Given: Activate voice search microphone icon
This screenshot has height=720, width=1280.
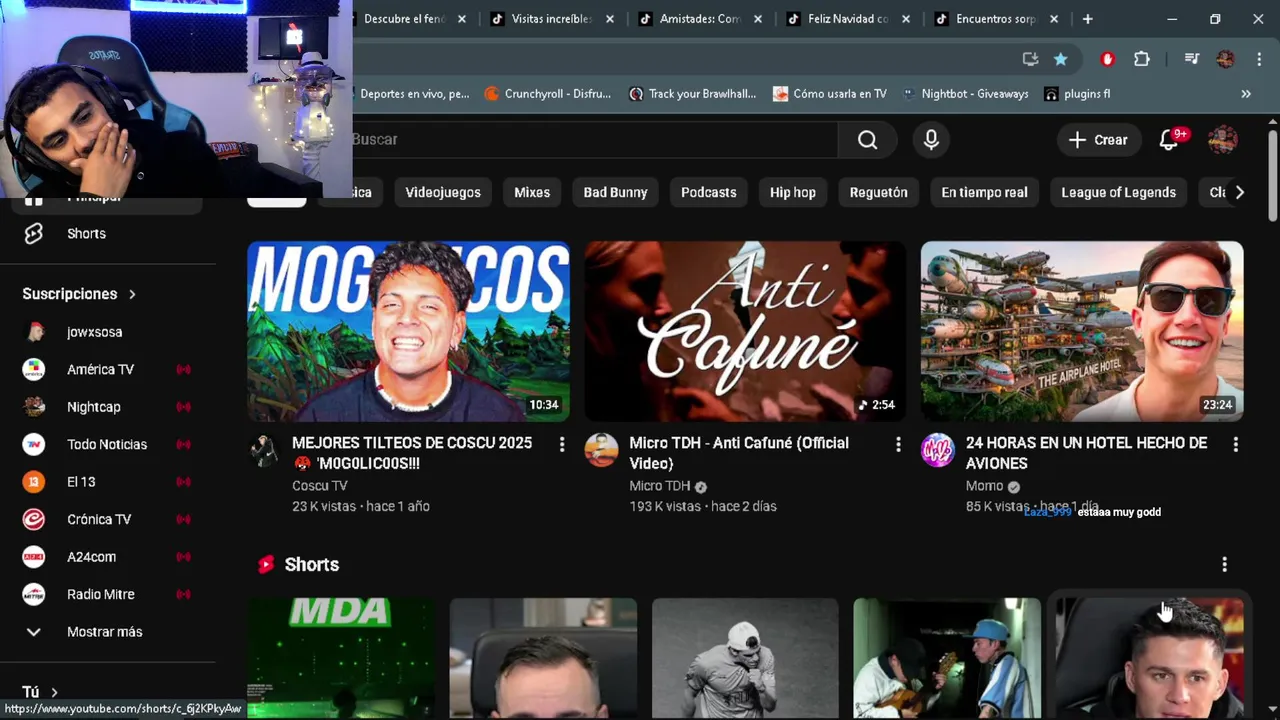Looking at the screenshot, I should pos(931,140).
